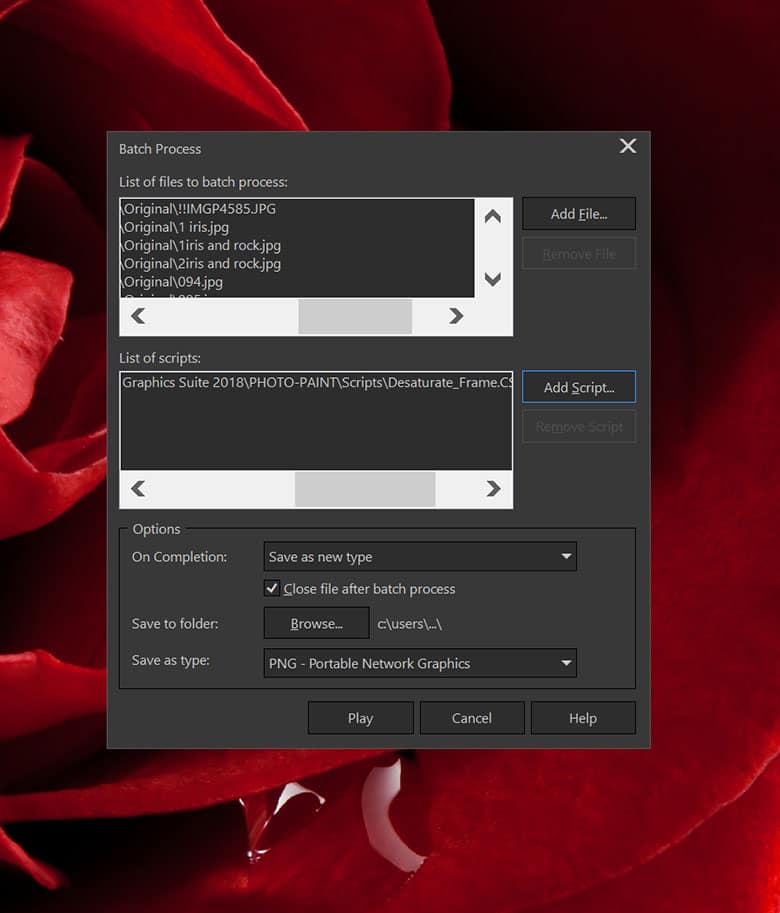Screen dimensions: 780x913
Task: Browse for a save folder
Action: click(x=316, y=623)
